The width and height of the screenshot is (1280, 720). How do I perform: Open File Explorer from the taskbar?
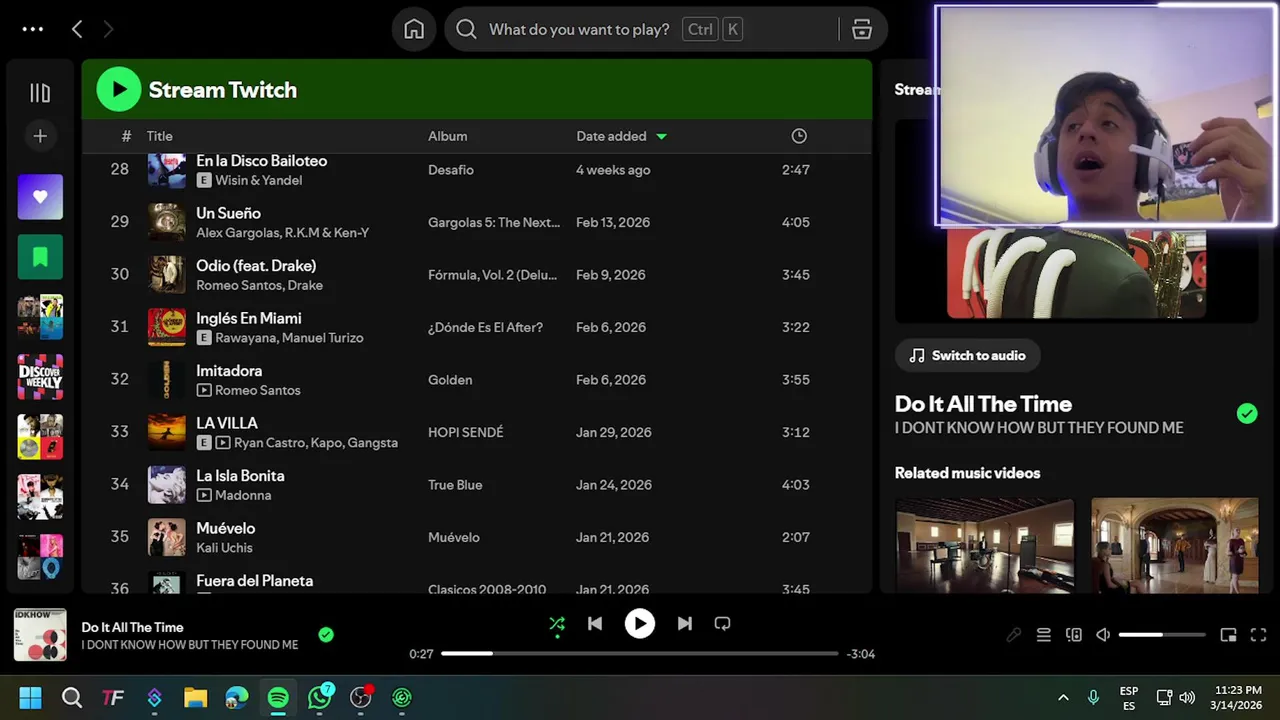[195, 698]
